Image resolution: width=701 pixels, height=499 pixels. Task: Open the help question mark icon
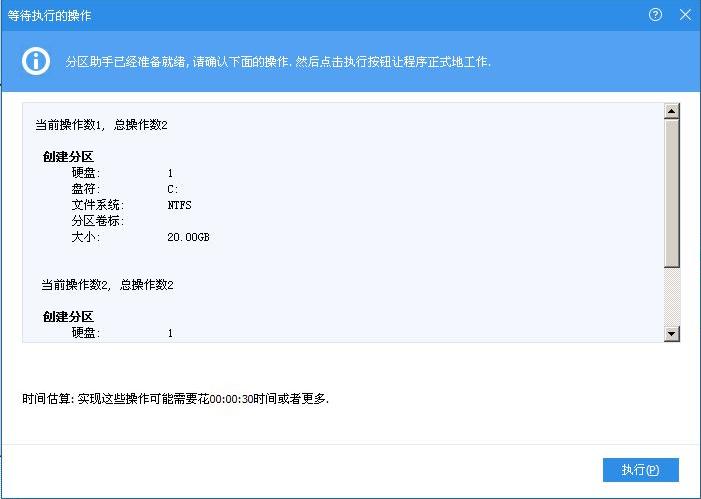[655, 15]
